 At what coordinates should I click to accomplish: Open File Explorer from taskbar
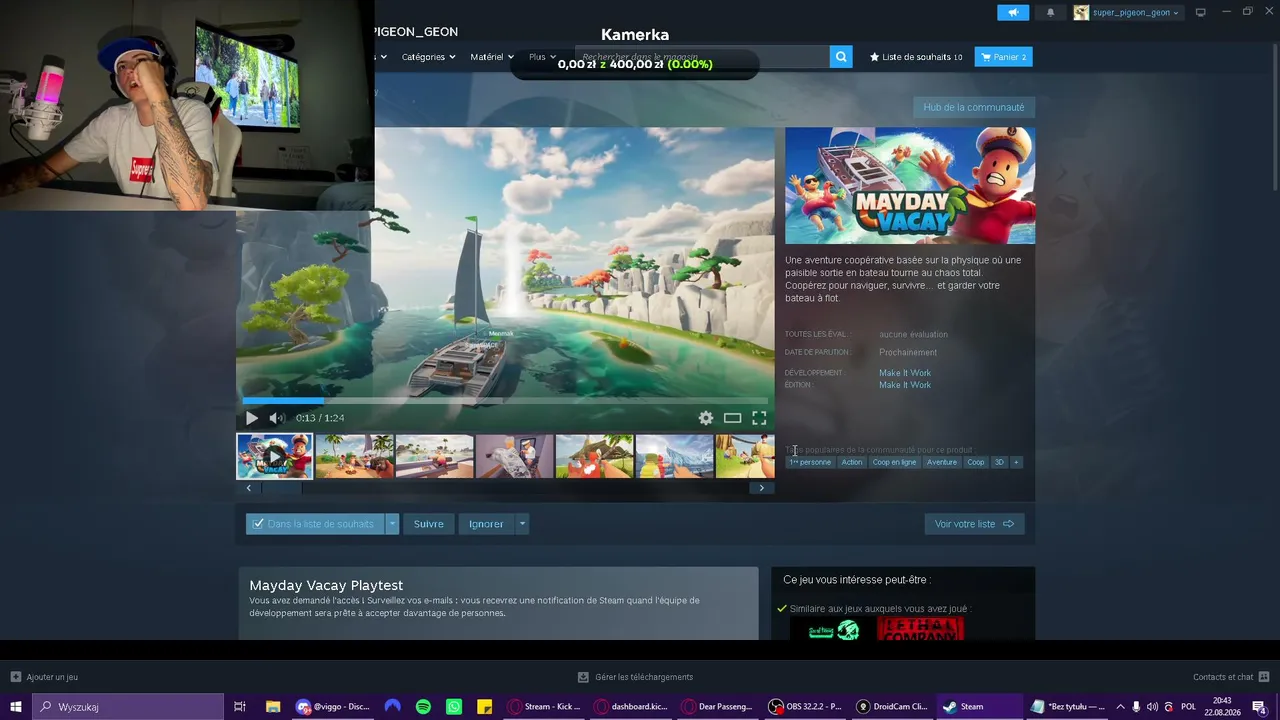pos(273,707)
